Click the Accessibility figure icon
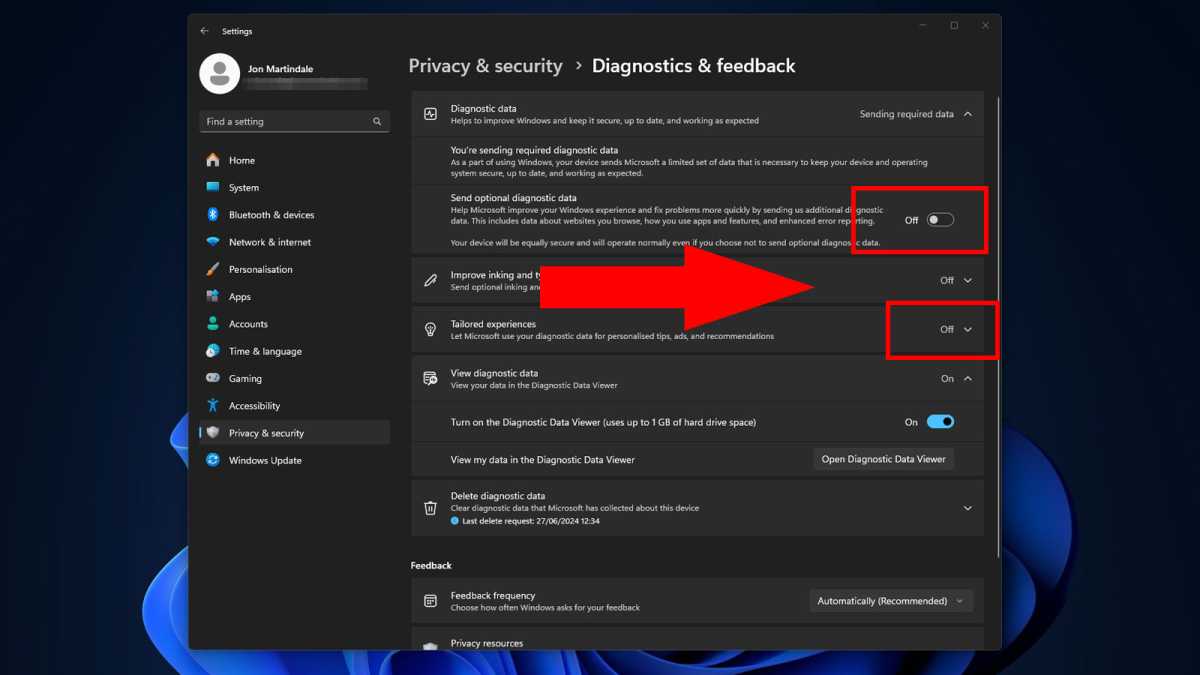The width and height of the screenshot is (1200, 675). 213,405
